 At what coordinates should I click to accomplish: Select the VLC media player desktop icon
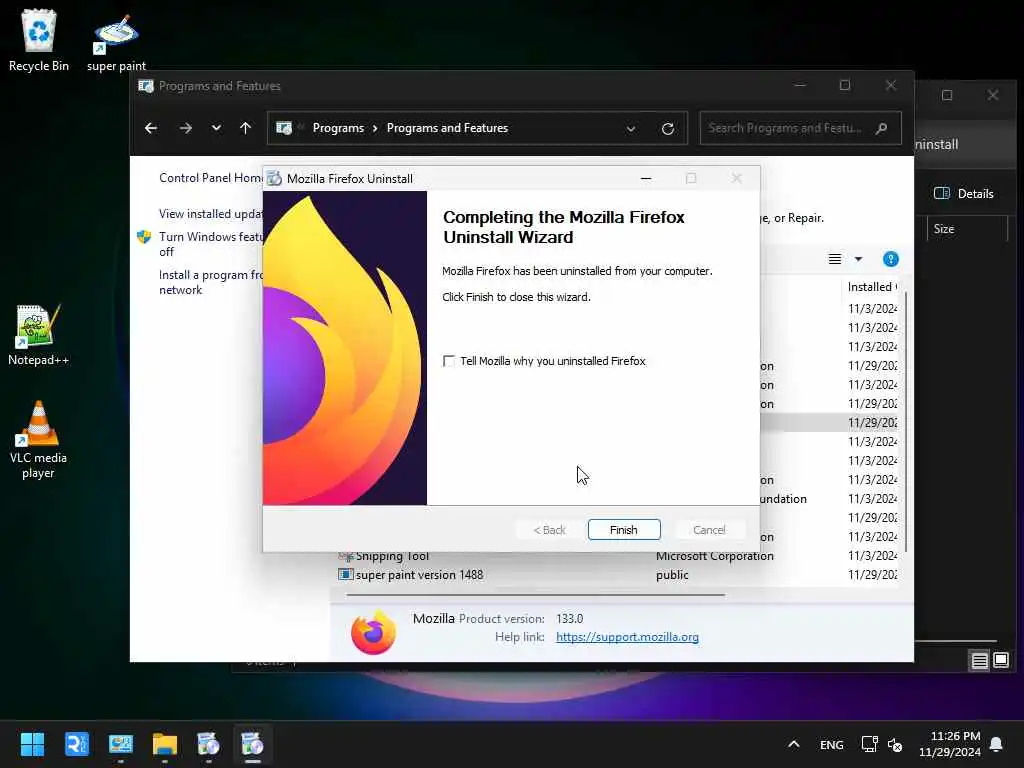(39, 439)
